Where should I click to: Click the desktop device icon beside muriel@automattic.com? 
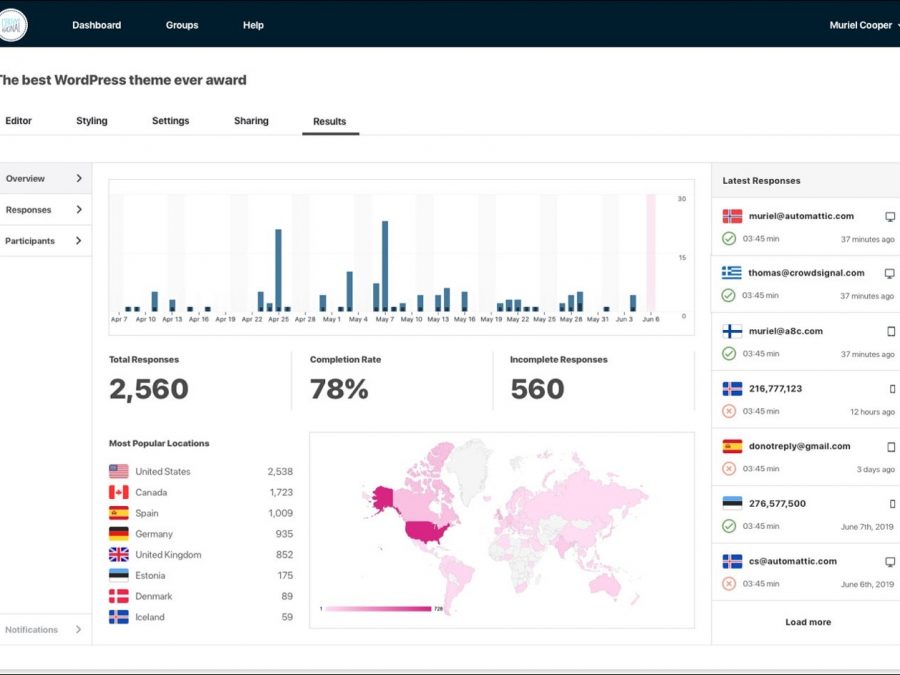890,216
